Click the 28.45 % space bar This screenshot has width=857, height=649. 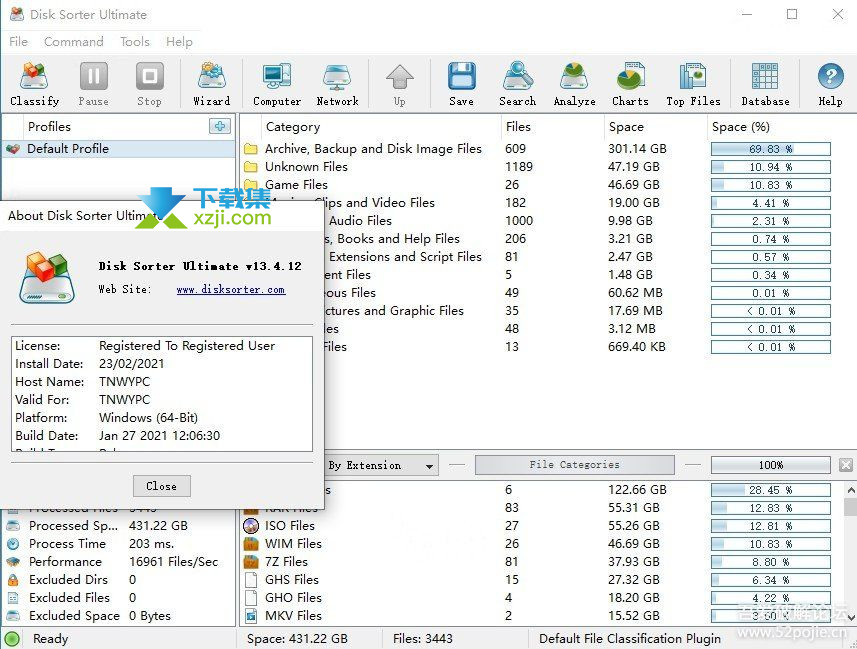pyautogui.click(x=771, y=490)
